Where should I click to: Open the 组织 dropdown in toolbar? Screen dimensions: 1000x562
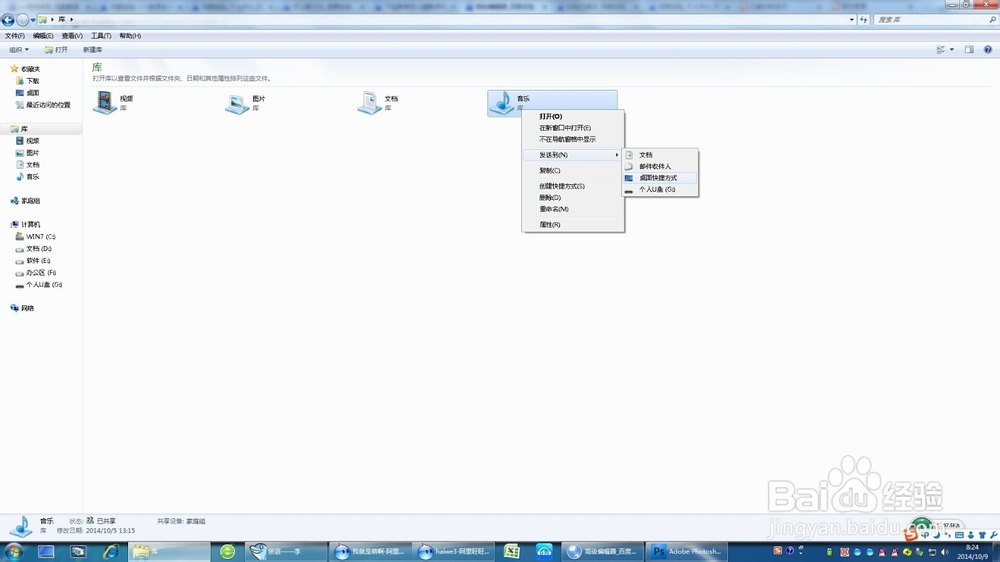[x=18, y=49]
